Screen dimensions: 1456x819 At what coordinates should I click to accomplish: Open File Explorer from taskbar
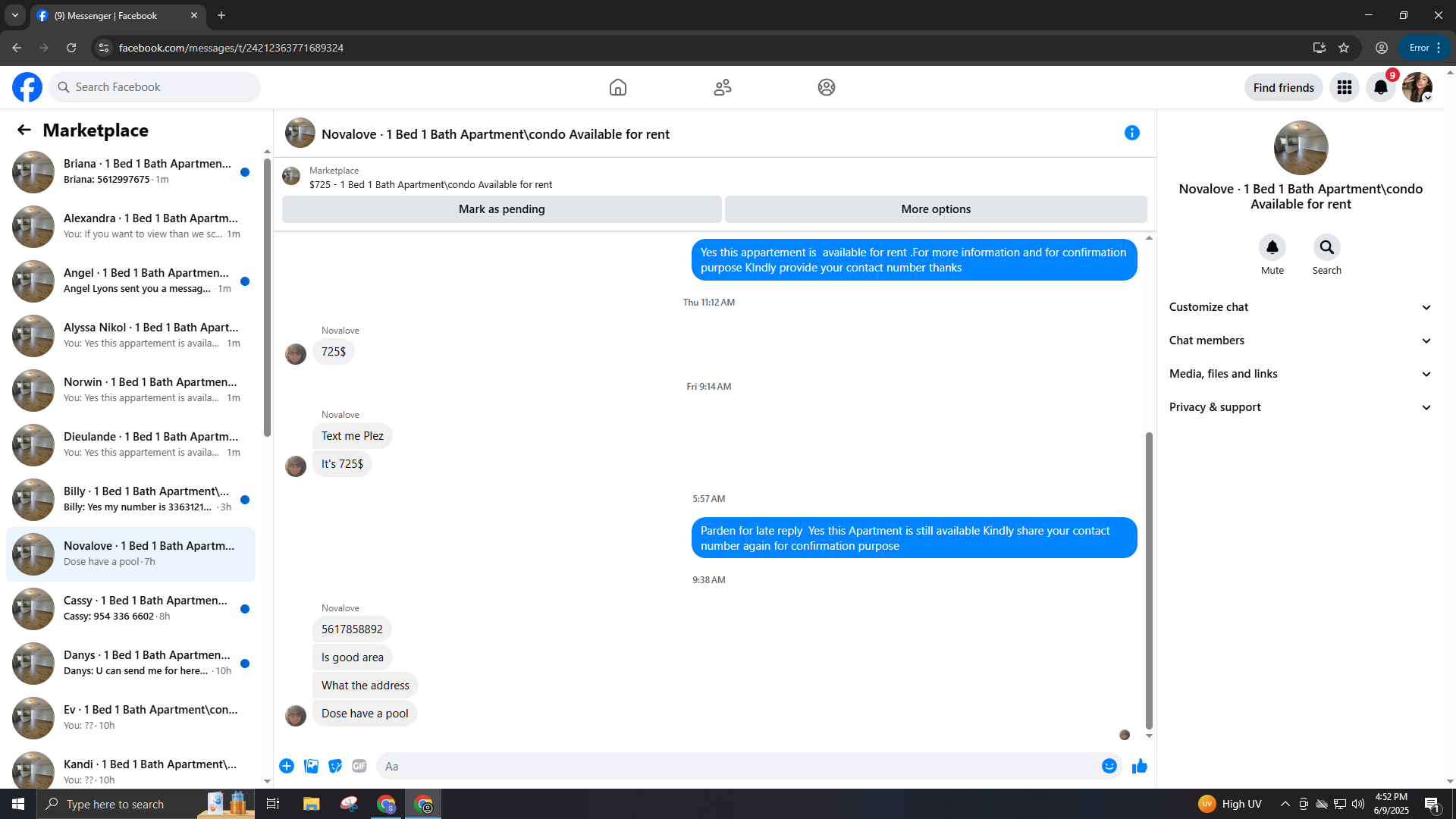[x=312, y=804]
